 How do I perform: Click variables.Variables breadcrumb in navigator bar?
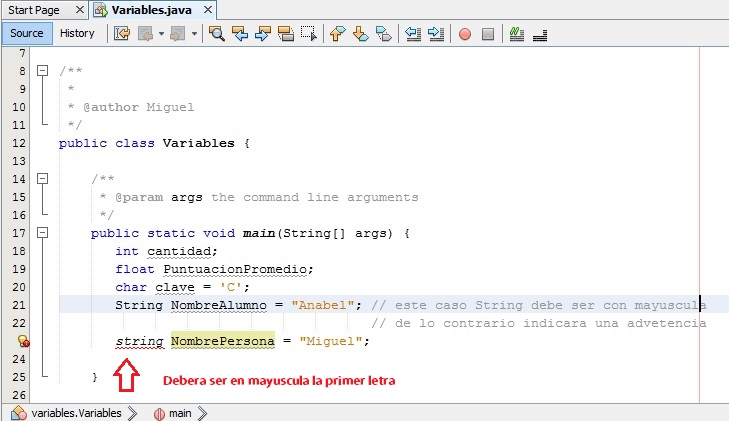[76, 412]
